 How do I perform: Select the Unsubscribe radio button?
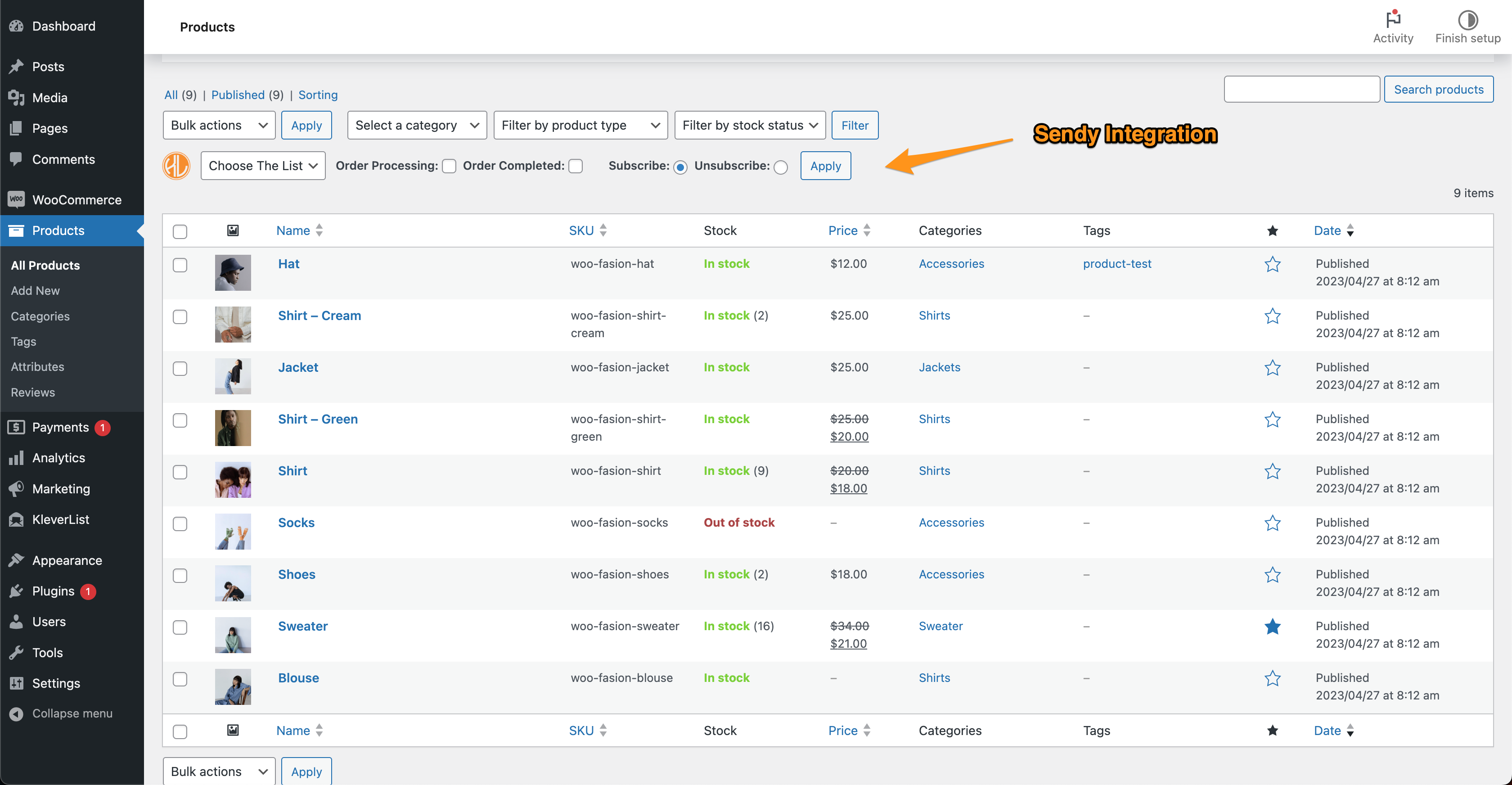pos(781,167)
